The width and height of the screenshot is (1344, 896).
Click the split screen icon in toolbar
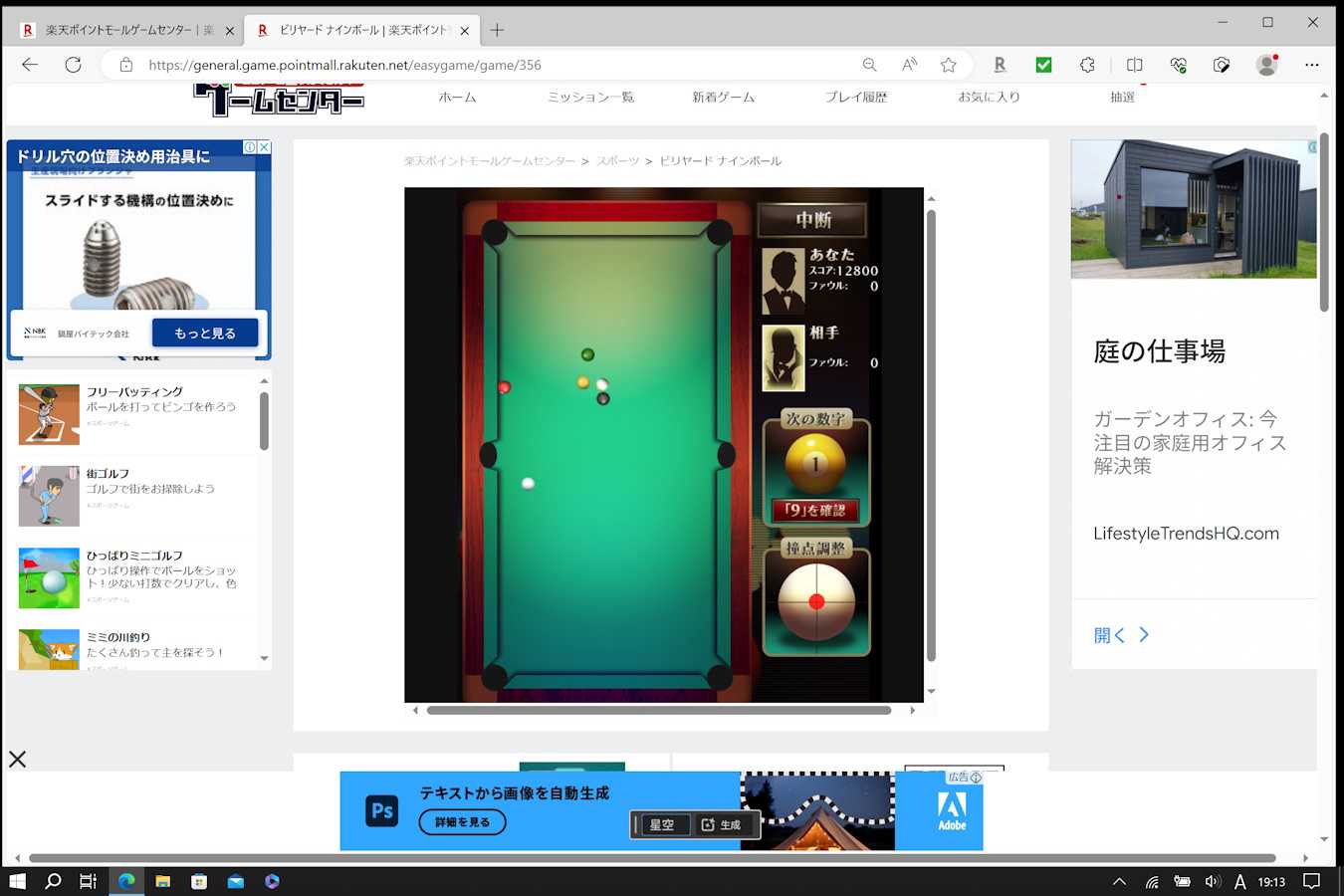coord(1134,65)
